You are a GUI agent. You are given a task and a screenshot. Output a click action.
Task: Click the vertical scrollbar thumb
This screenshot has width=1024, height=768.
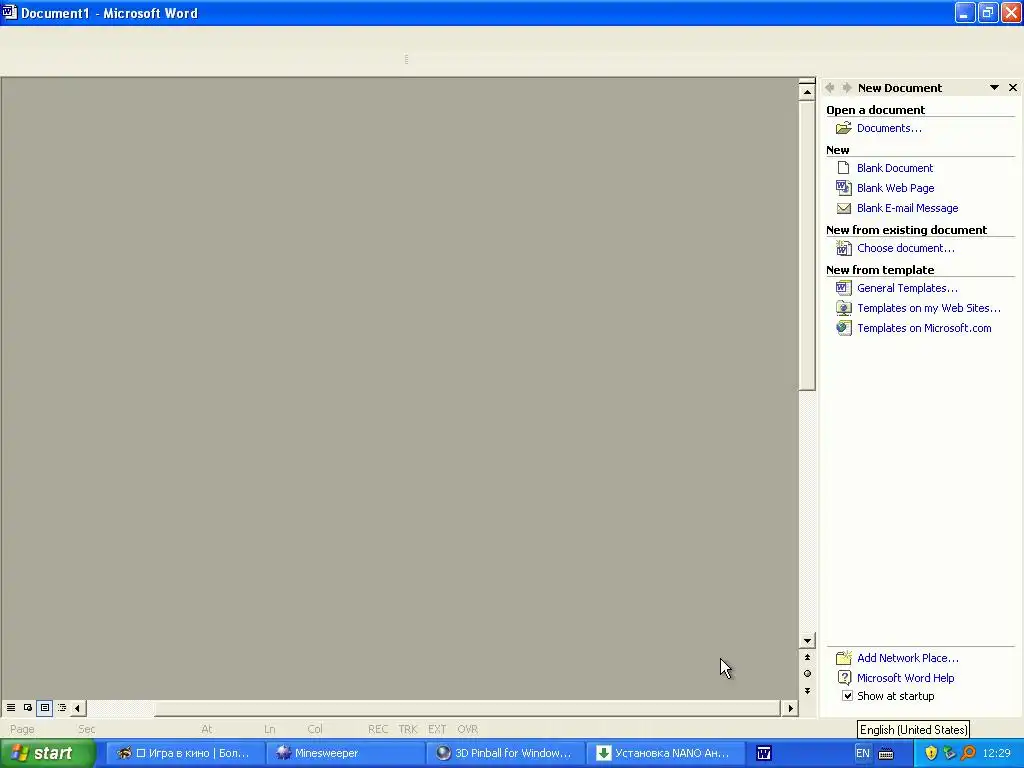[x=807, y=245]
